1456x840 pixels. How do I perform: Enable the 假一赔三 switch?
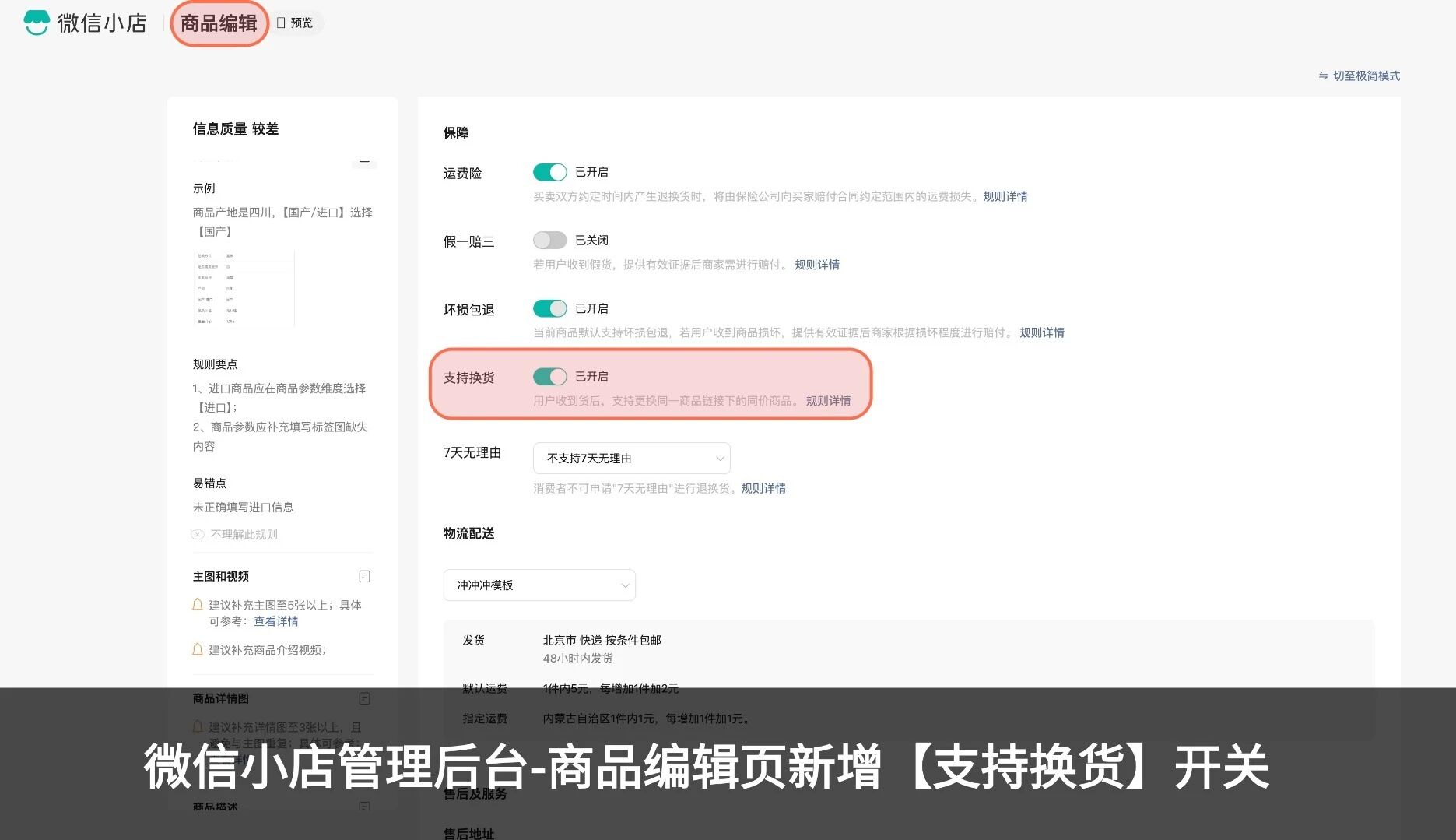coord(549,240)
